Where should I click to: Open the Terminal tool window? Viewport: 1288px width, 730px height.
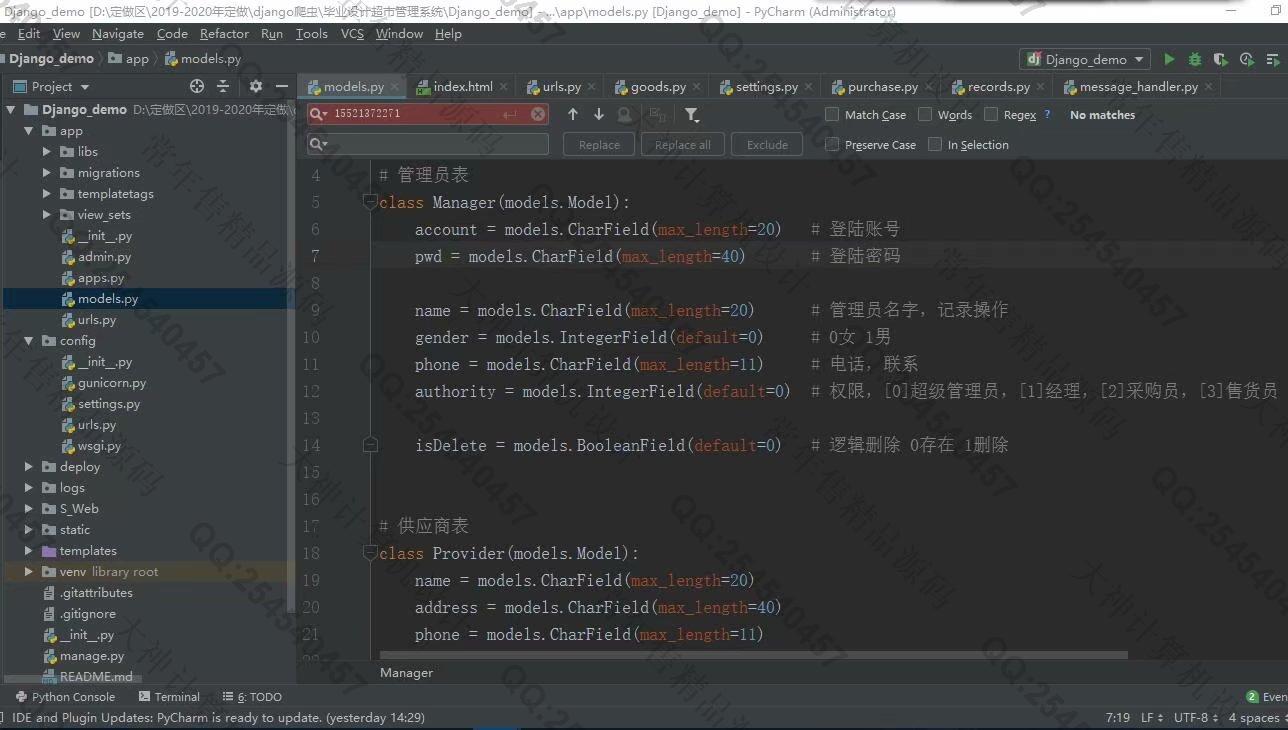169,697
